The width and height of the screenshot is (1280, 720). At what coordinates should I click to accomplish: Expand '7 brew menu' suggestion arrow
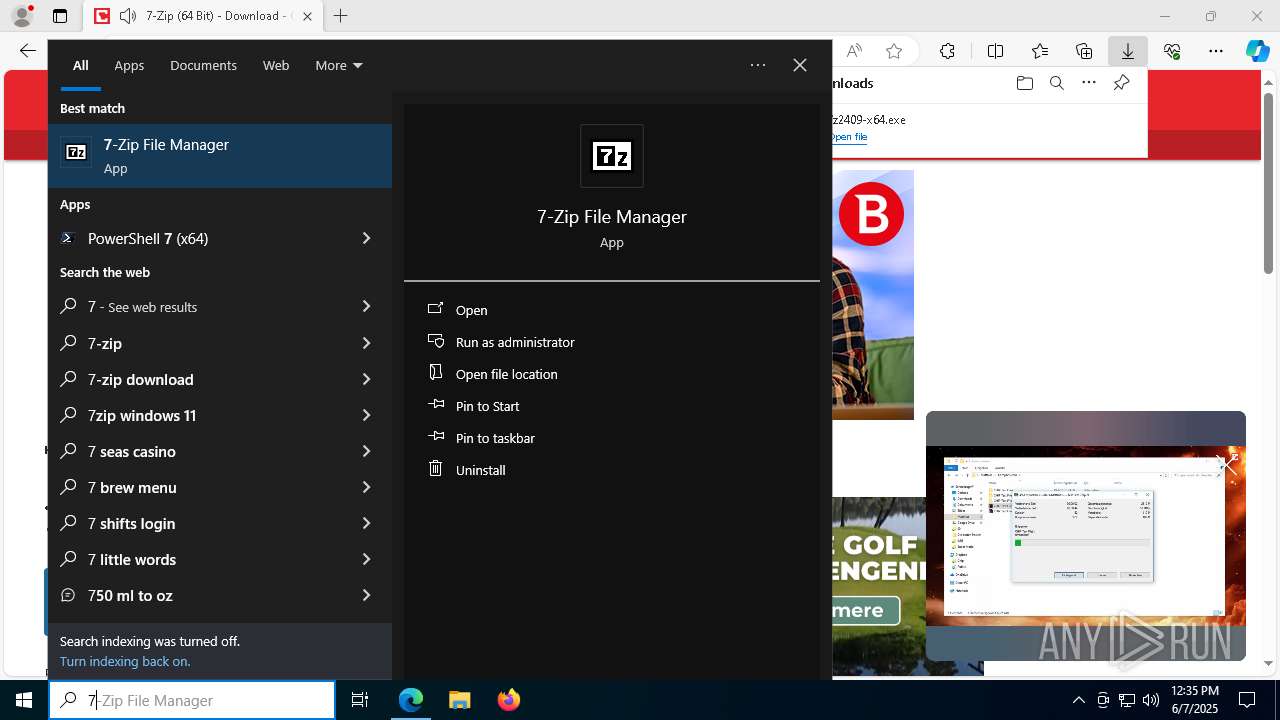point(366,487)
